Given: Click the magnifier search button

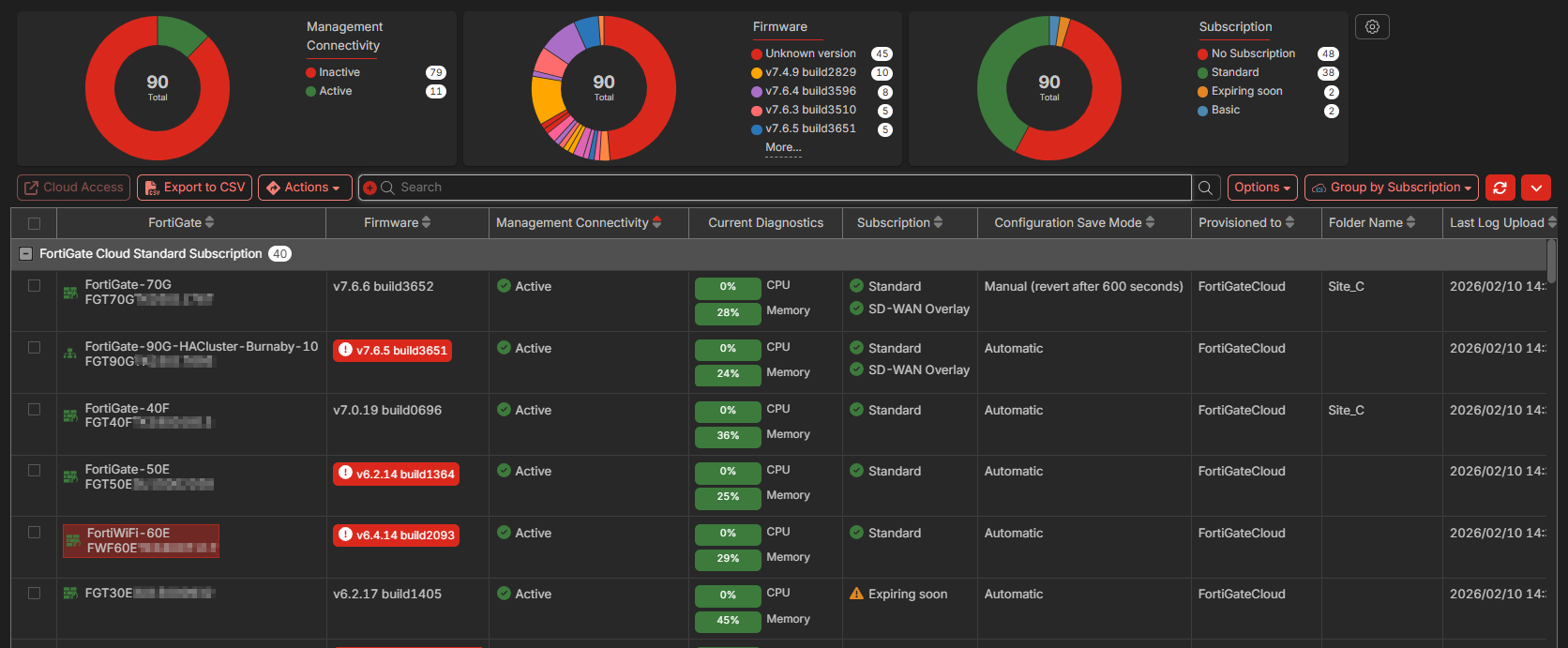Looking at the screenshot, I should tap(1206, 188).
